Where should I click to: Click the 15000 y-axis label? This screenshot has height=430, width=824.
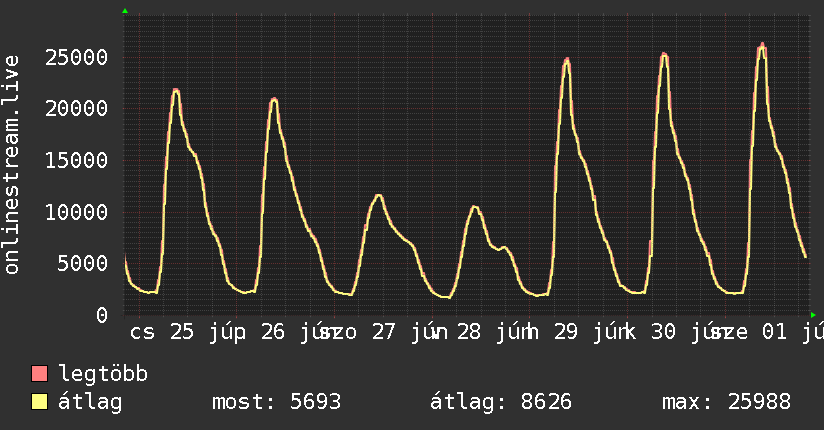[x=77, y=160]
